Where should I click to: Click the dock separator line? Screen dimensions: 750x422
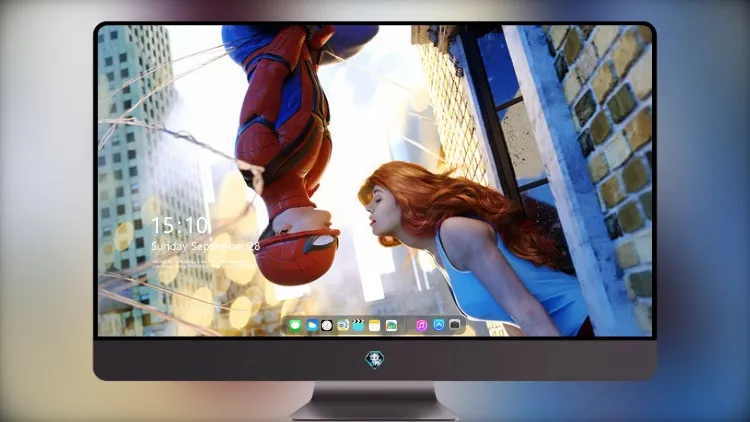click(407, 326)
